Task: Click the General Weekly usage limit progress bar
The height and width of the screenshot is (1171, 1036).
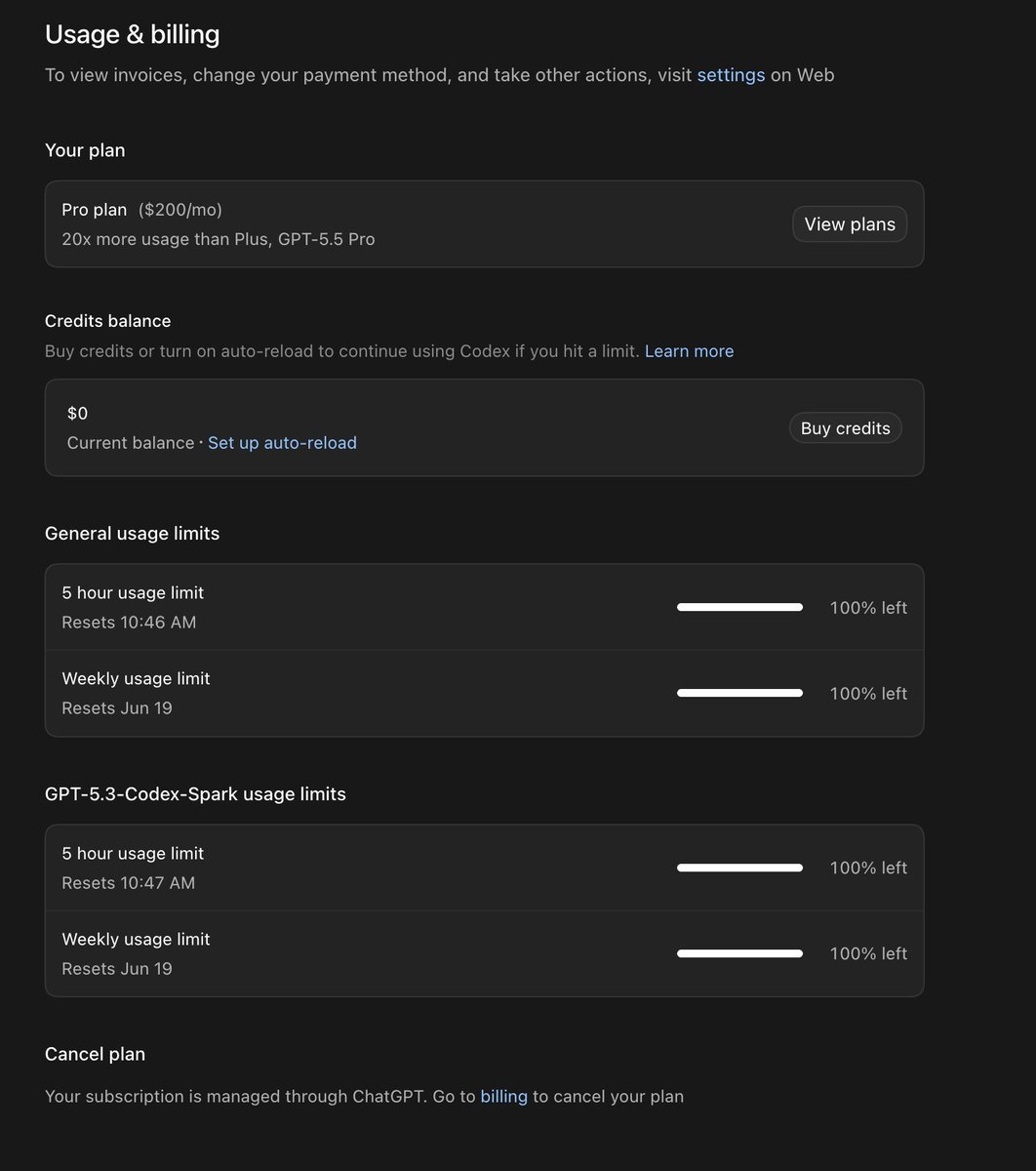Action: 739,694
